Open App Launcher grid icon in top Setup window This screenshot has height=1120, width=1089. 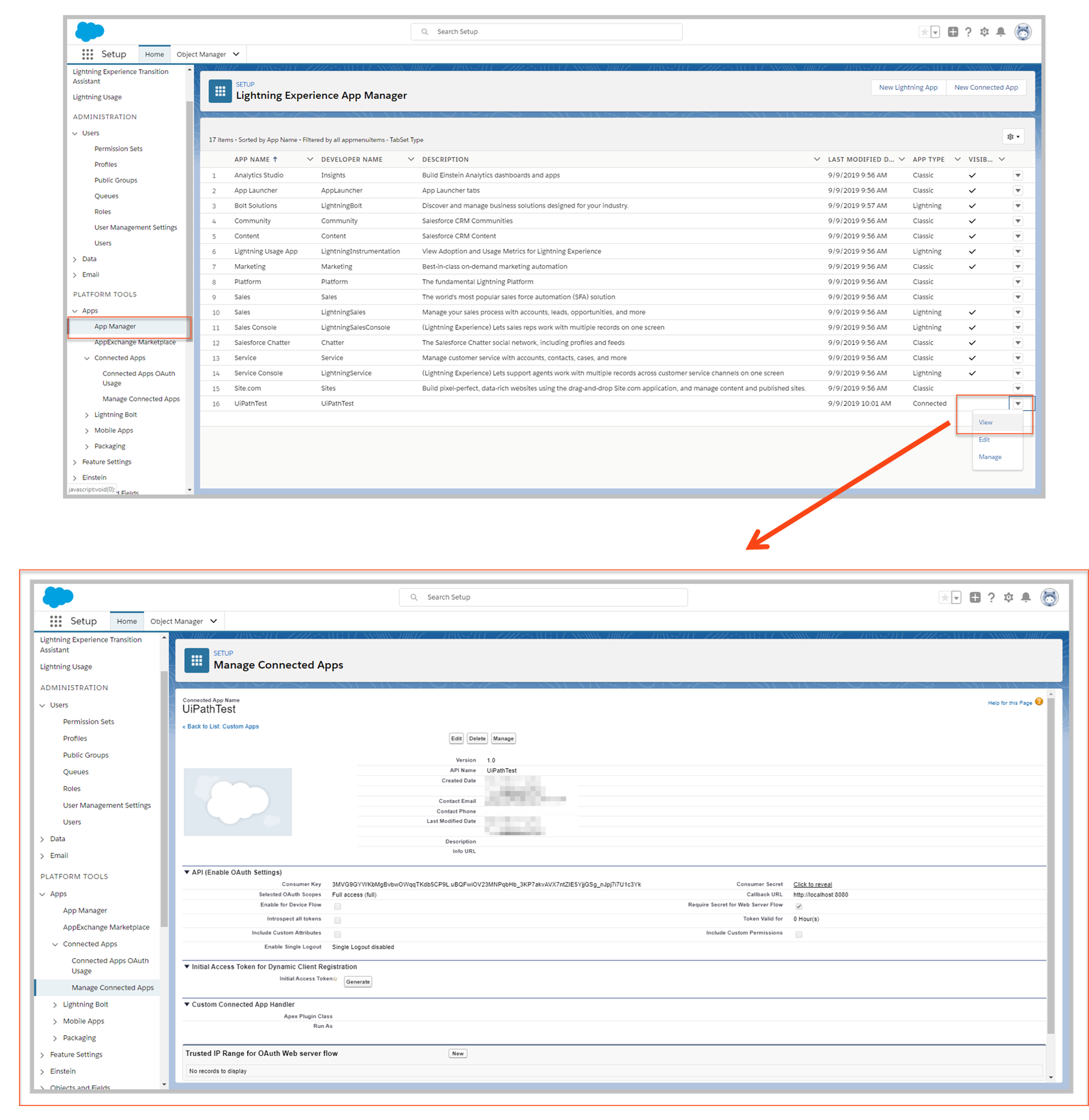pyautogui.click(x=87, y=55)
